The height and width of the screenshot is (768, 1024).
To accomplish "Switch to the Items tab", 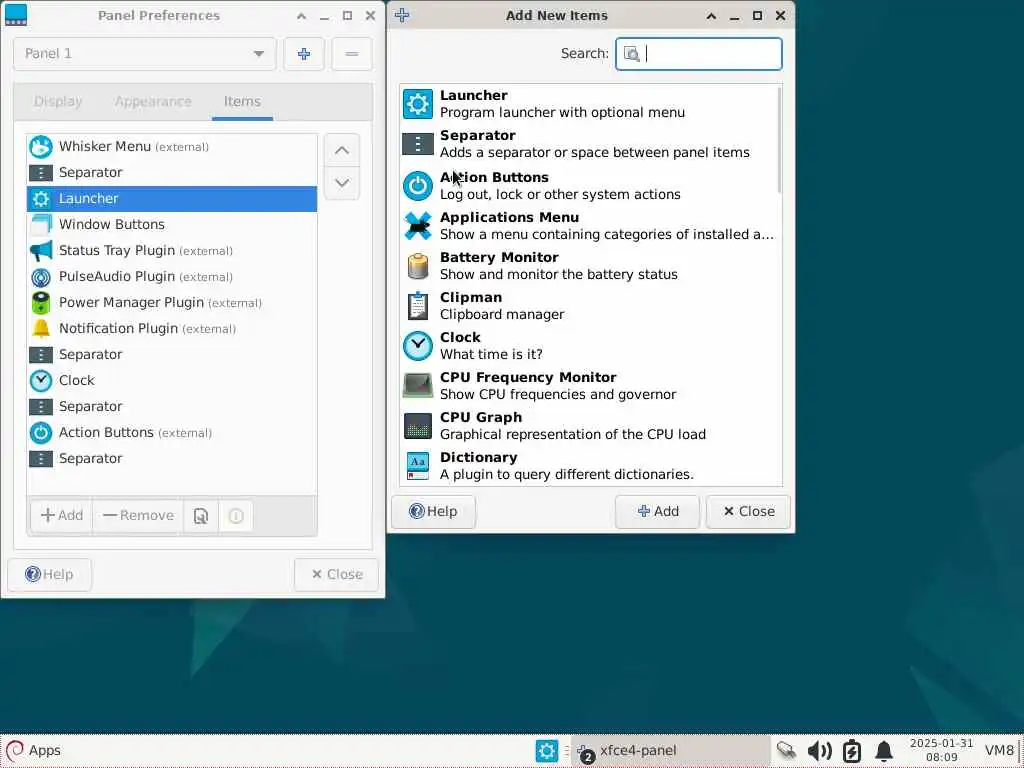I will (x=242, y=102).
